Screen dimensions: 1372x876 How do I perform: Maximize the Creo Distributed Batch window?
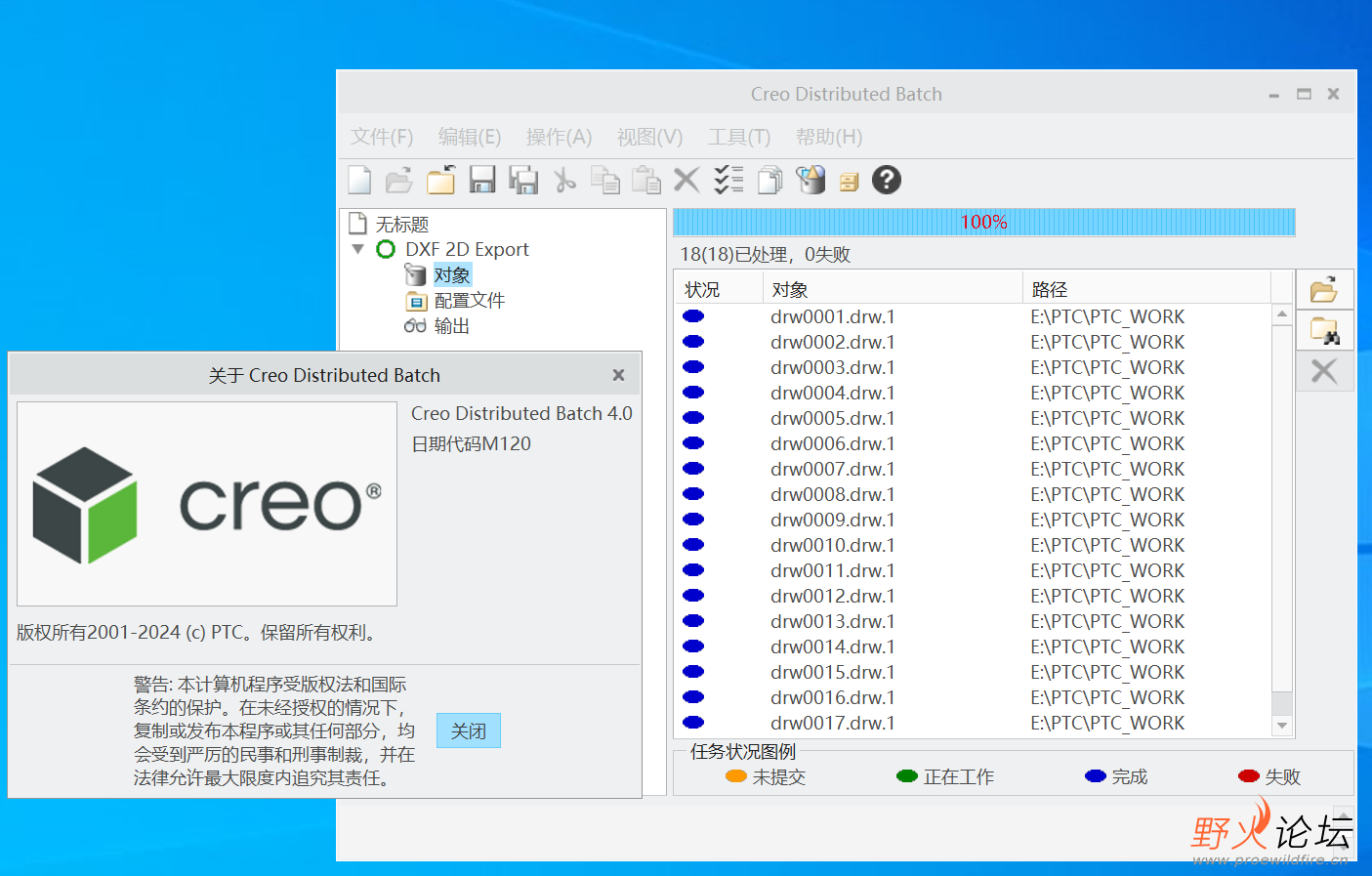tap(1304, 95)
